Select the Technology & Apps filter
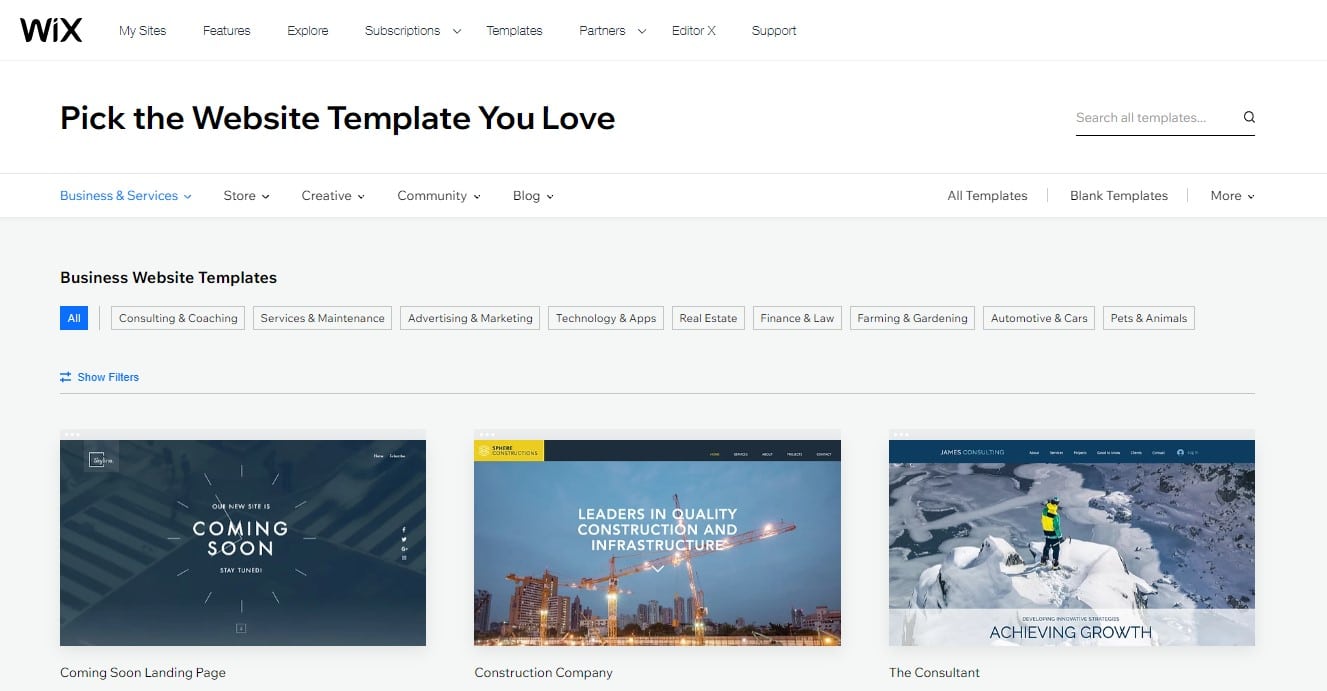This screenshot has width=1327, height=691. pyautogui.click(x=605, y=318)
